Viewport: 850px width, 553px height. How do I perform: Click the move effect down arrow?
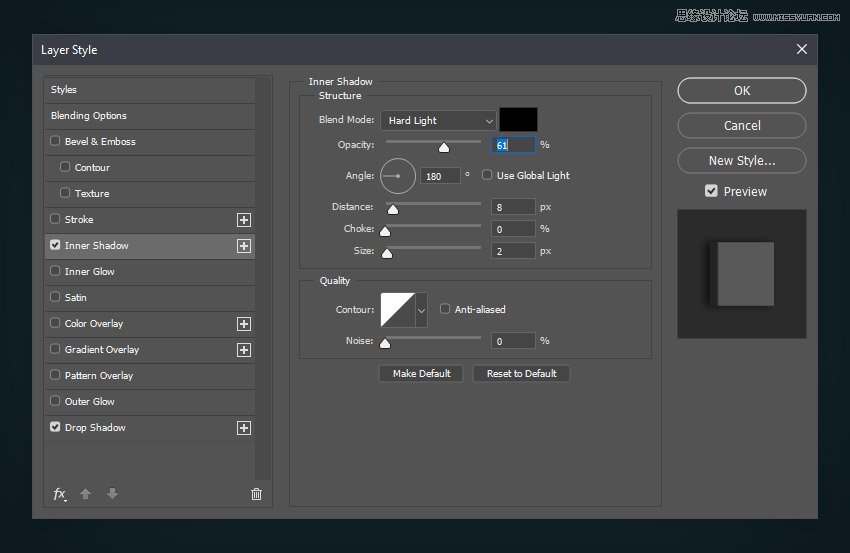pos(112,494)
